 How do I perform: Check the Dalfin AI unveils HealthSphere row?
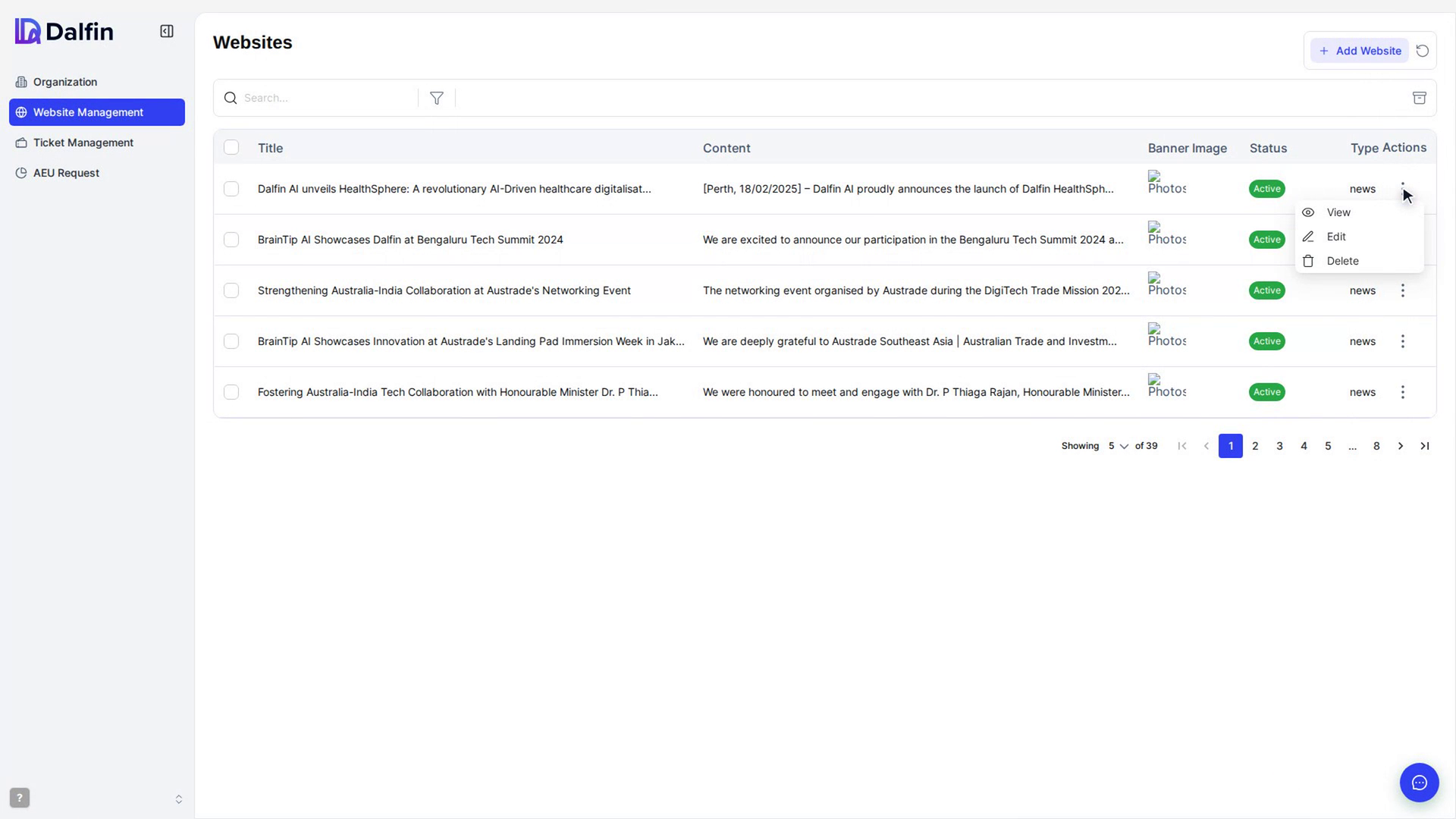coord(231,189)
